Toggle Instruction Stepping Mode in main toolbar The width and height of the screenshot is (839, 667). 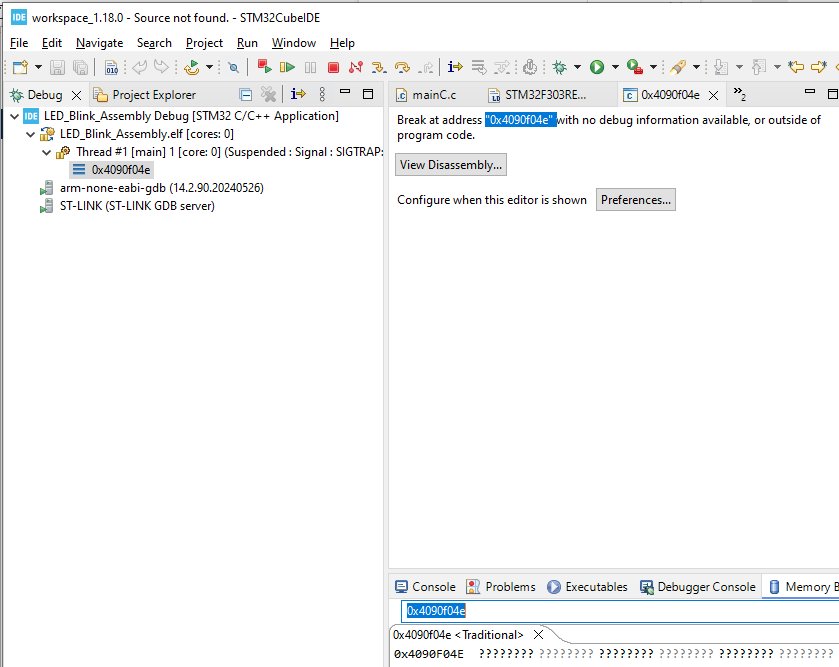(455, 67)
